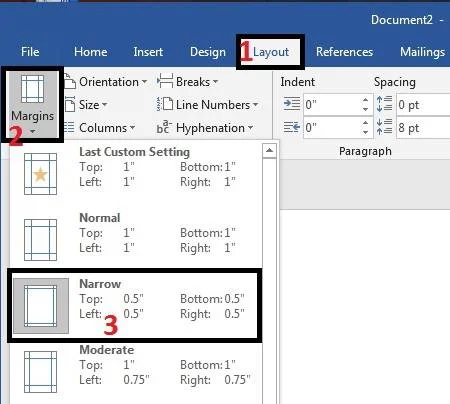
Task: Click the Size page icon
Action: [x=70, y=104]
